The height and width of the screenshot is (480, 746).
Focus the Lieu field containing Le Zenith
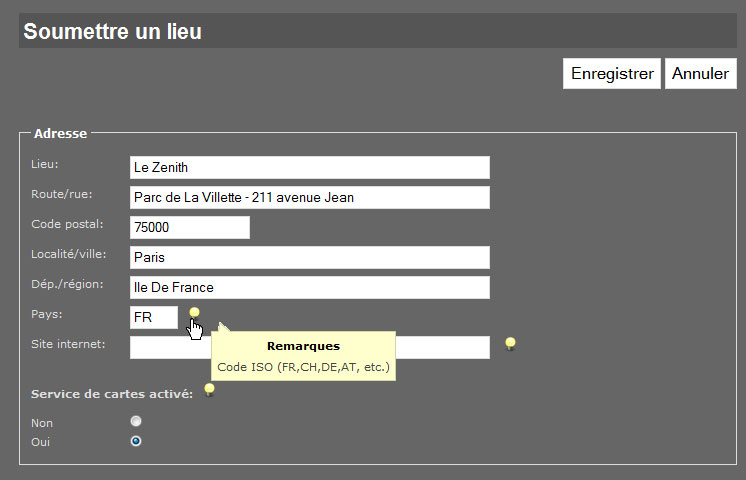click(x=310, y=167)
